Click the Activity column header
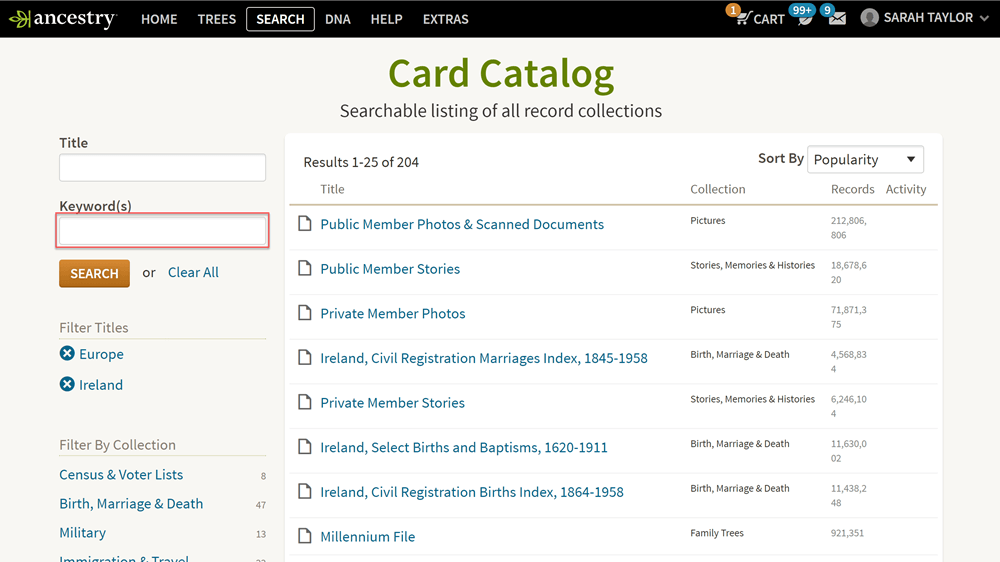The height and width of the screenshot is (562, 1000). pos(906,189)
